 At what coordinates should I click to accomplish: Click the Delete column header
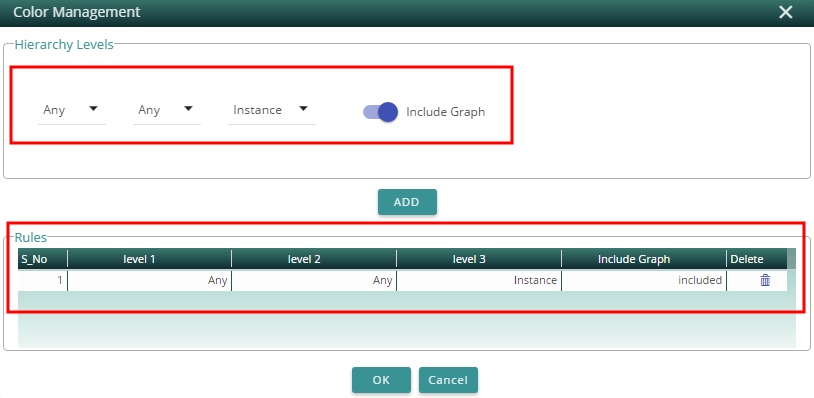pos(756,258)
